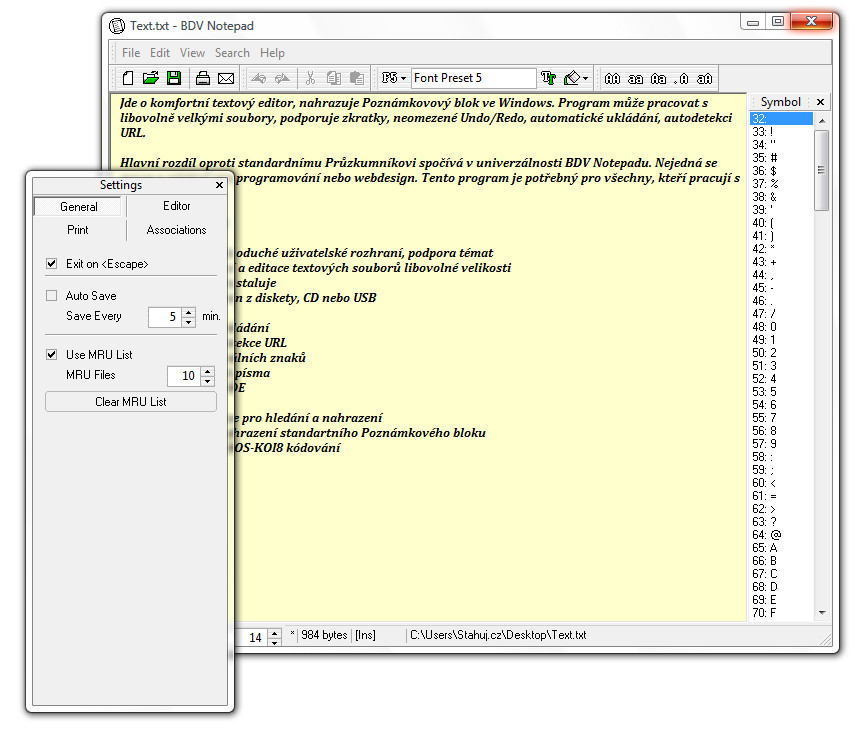Switch to Associations tab in Settings

point(177,230)
